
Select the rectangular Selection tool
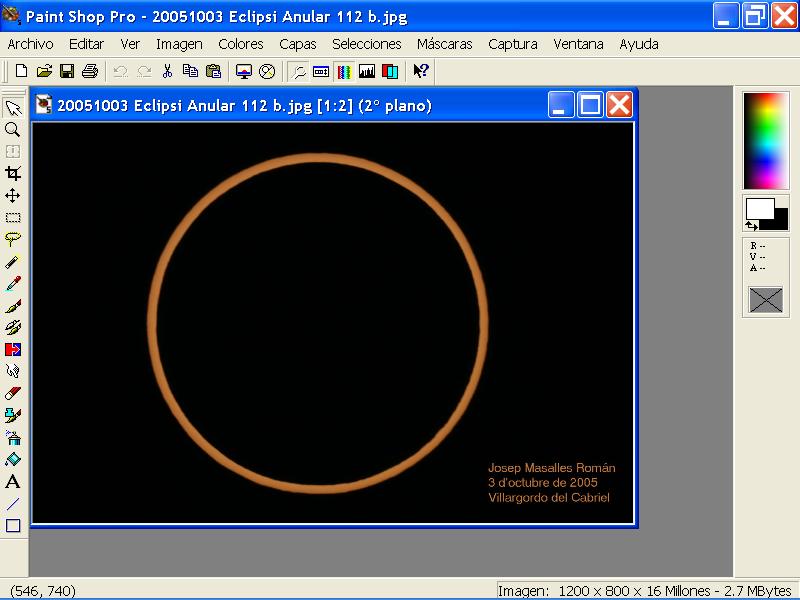[13, 217]
